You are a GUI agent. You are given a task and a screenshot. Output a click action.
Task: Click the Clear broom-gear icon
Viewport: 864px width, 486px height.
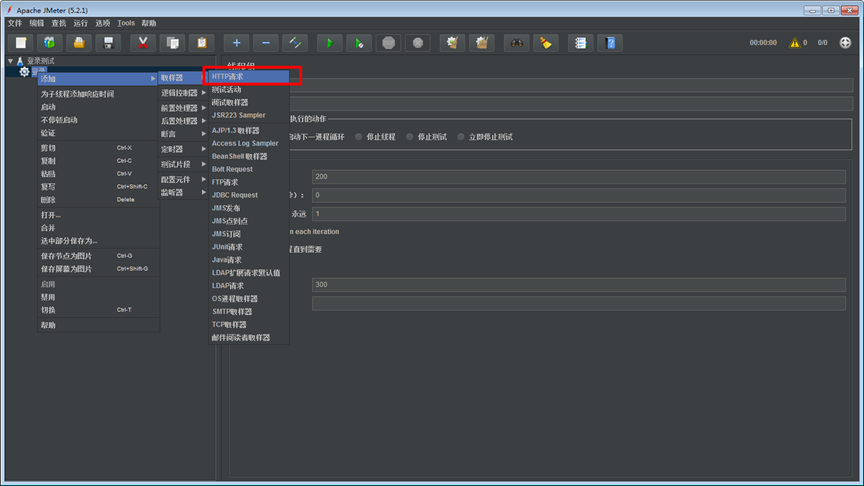pos(452,42)
